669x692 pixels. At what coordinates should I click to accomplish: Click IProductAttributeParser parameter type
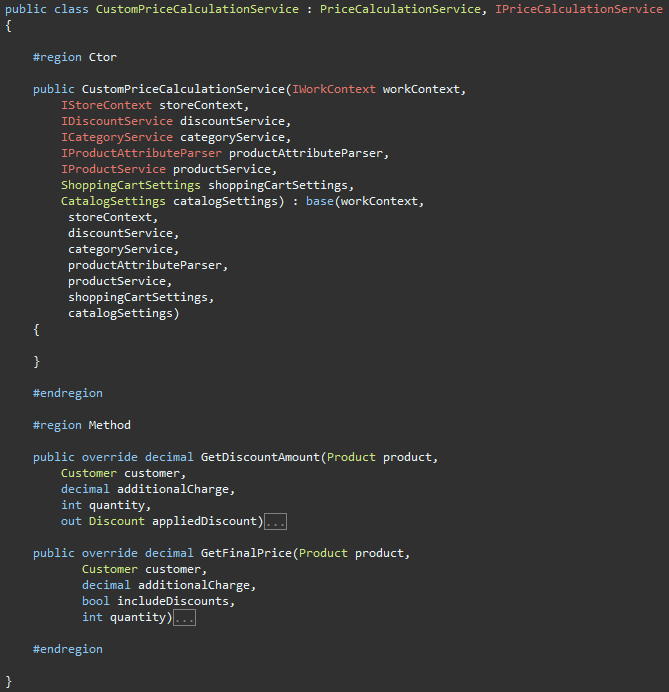(x=141, y=153)
